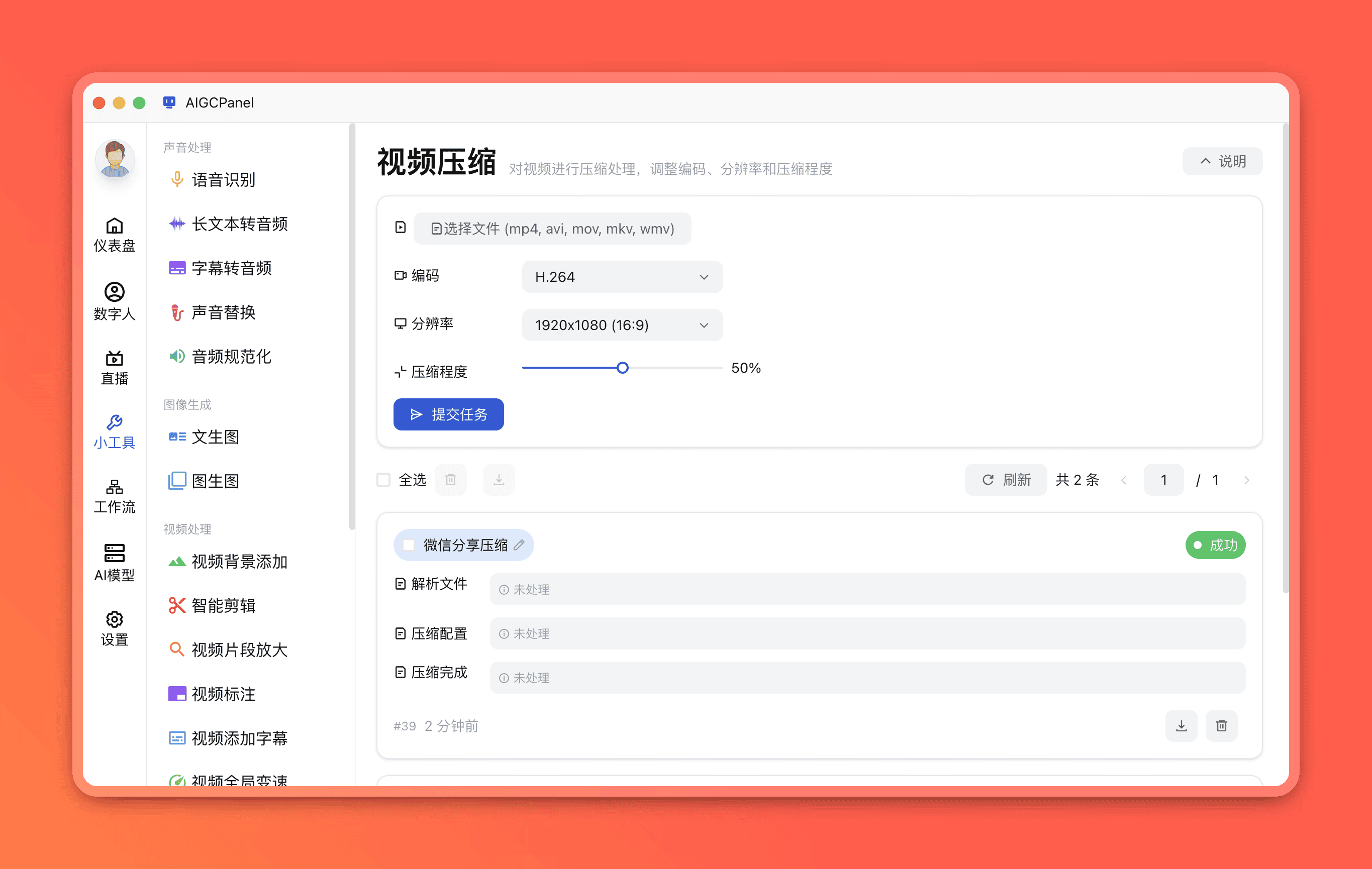
Task: Toggle the 微信分享压缩 task checkbox
Action: pyautogui.click(x=409, y=545)
